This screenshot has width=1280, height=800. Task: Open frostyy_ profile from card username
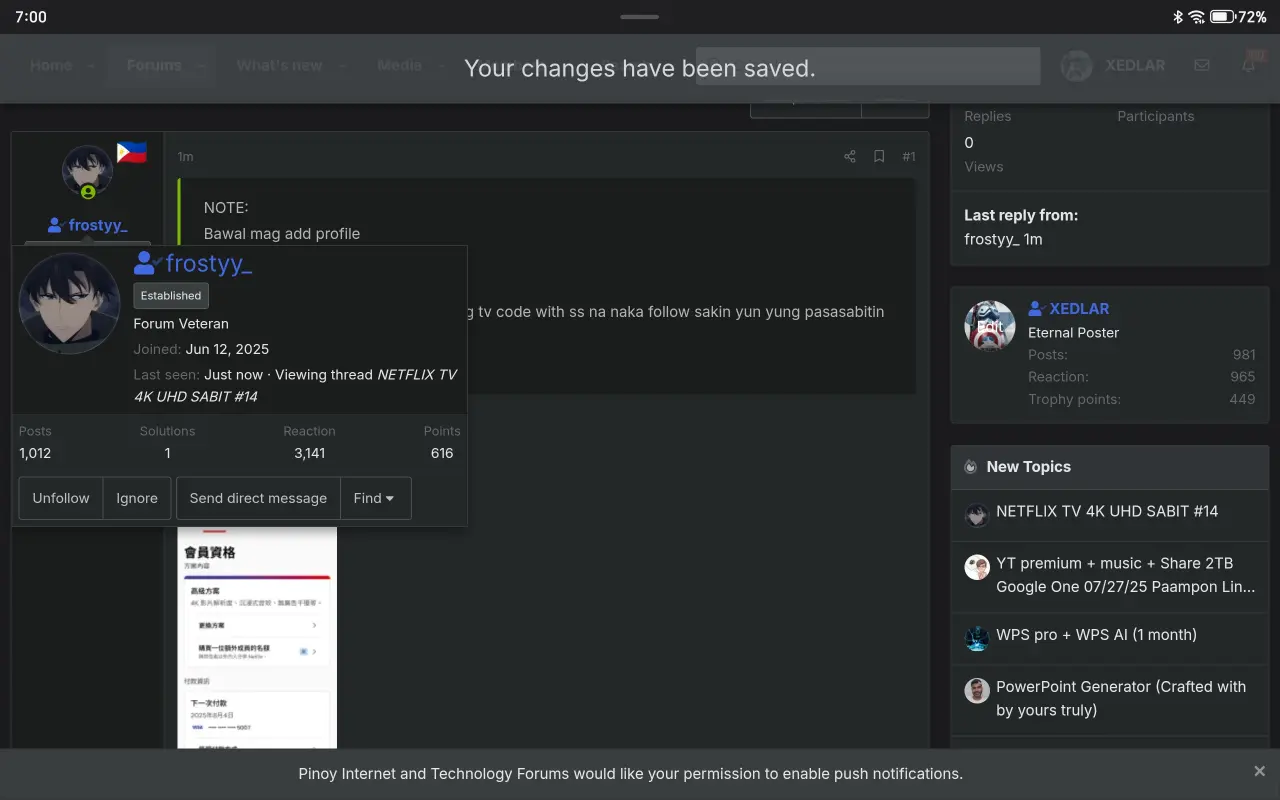pos(209,263)
